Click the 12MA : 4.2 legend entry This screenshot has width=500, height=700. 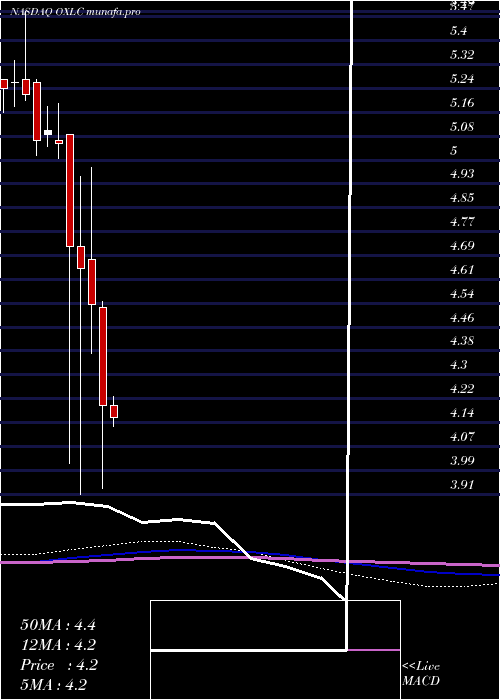point(58,645)
